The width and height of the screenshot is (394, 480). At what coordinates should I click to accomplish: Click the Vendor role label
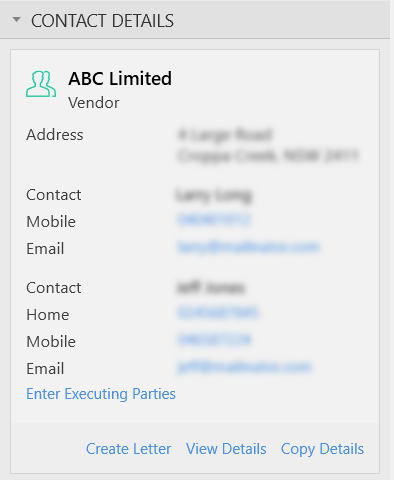pyautogui.click(x=94, y=103)
